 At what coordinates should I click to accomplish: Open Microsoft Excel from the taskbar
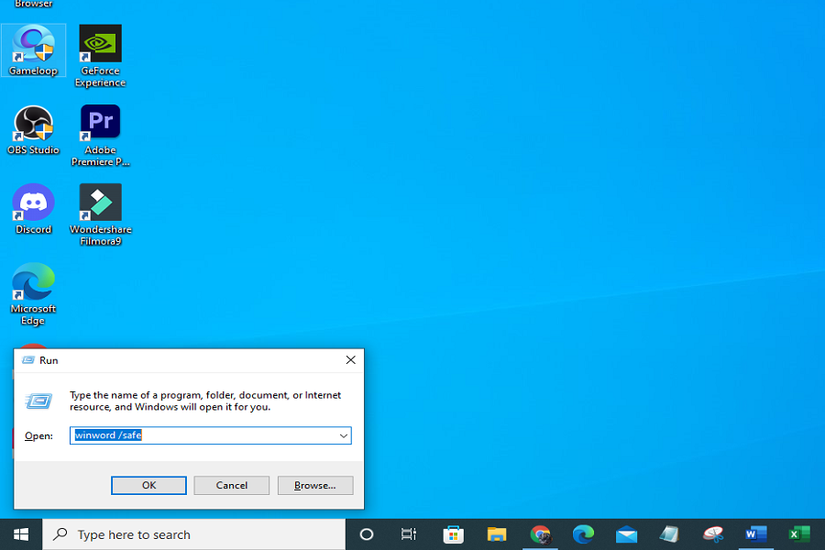[799, 535]
